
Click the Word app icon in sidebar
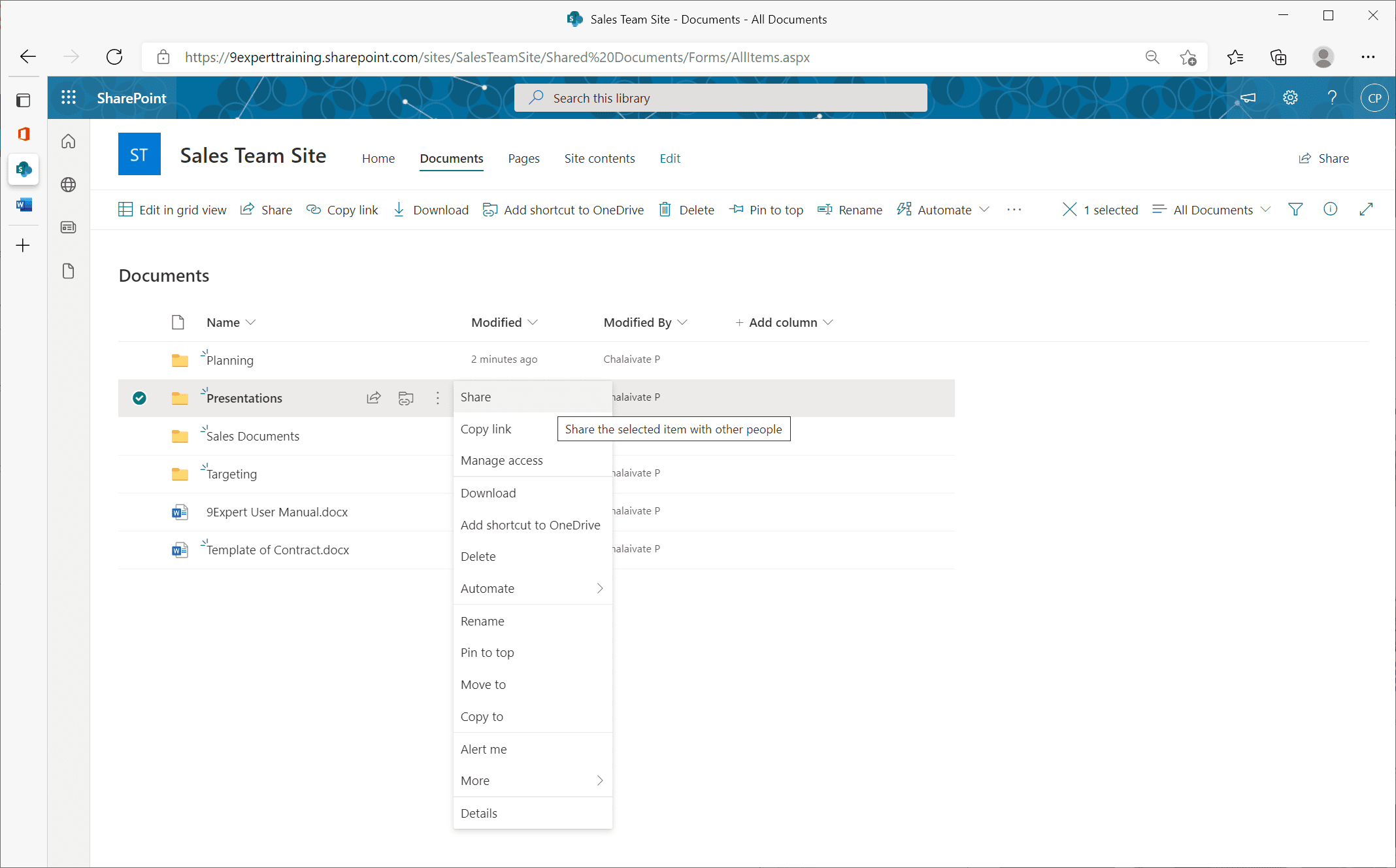[x=24, y=204]
